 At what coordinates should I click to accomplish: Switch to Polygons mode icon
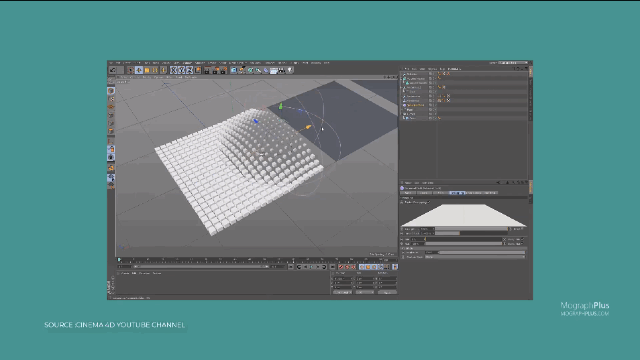coord(111,131)
